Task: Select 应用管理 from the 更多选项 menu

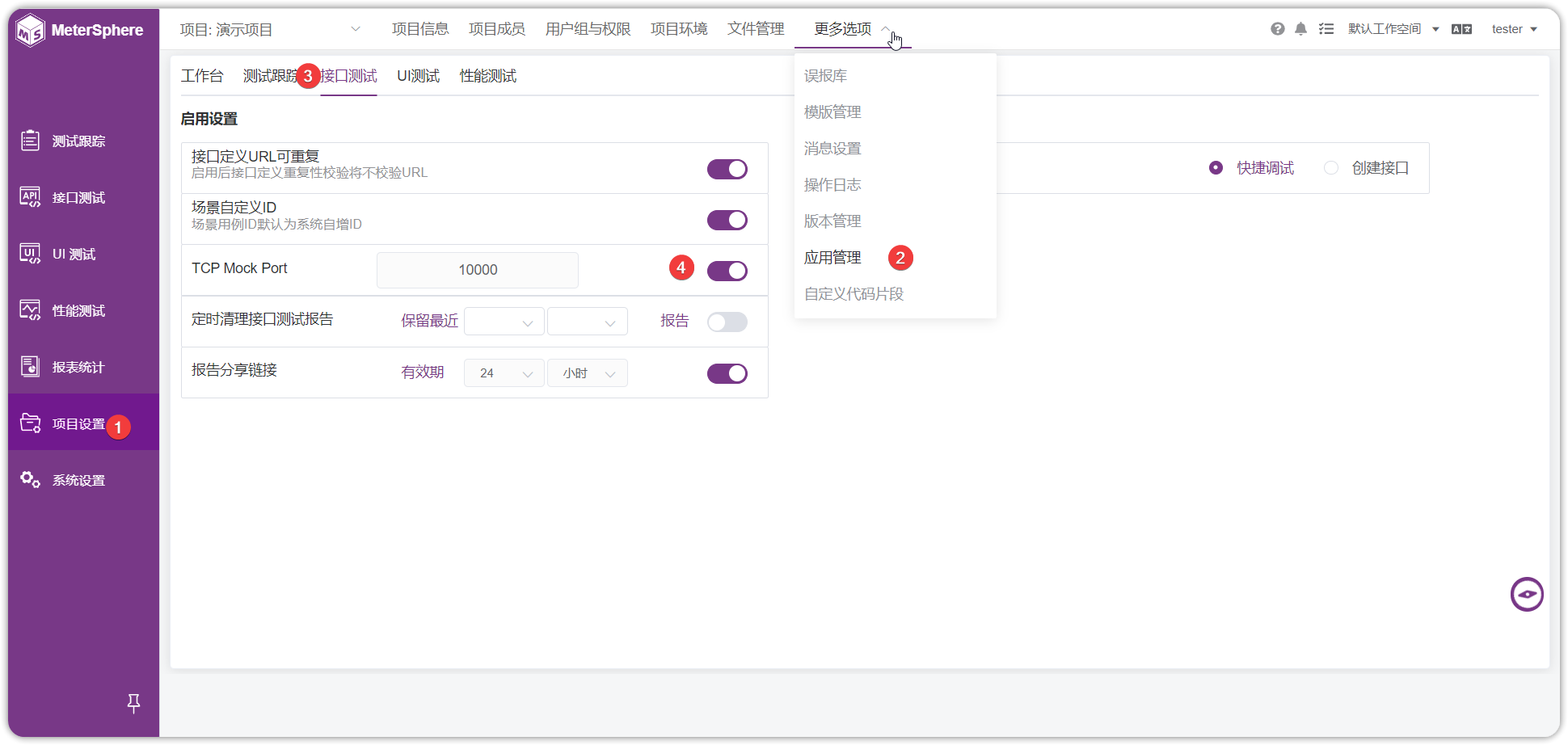Action: tap(832, 258)
